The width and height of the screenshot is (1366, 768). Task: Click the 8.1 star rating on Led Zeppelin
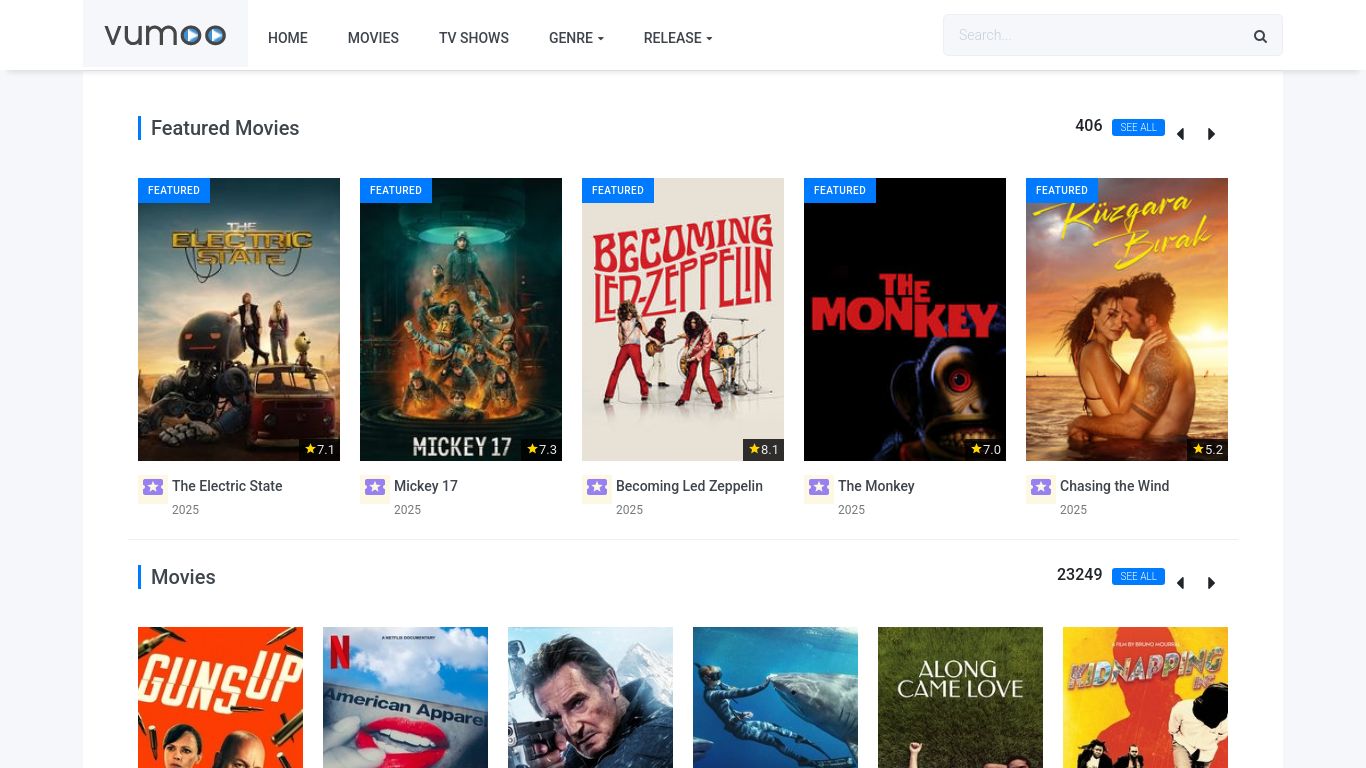pos(763,450)
